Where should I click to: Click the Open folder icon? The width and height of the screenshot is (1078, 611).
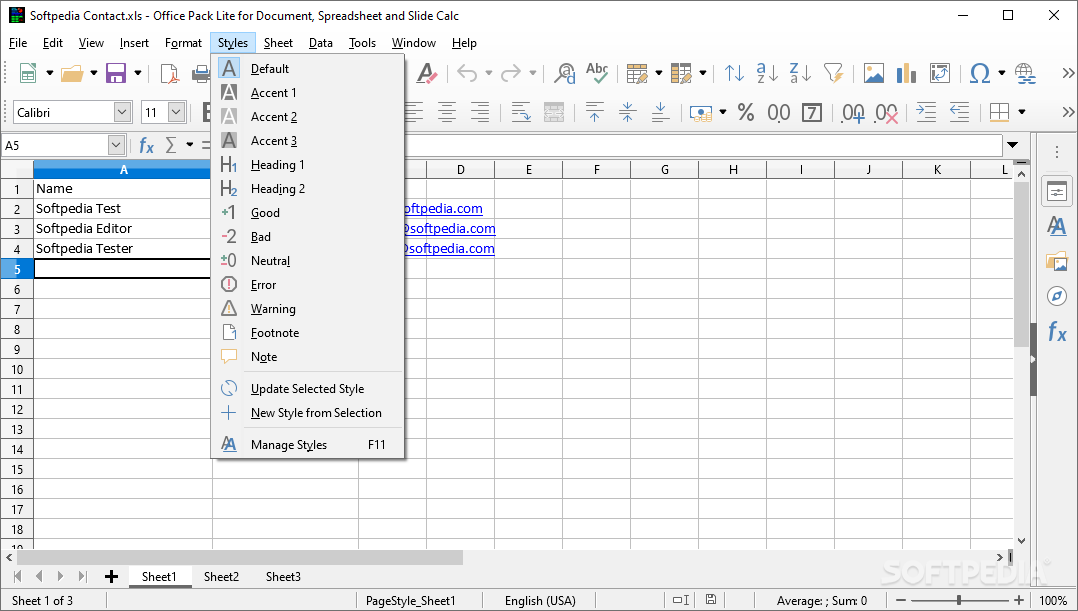72,73
